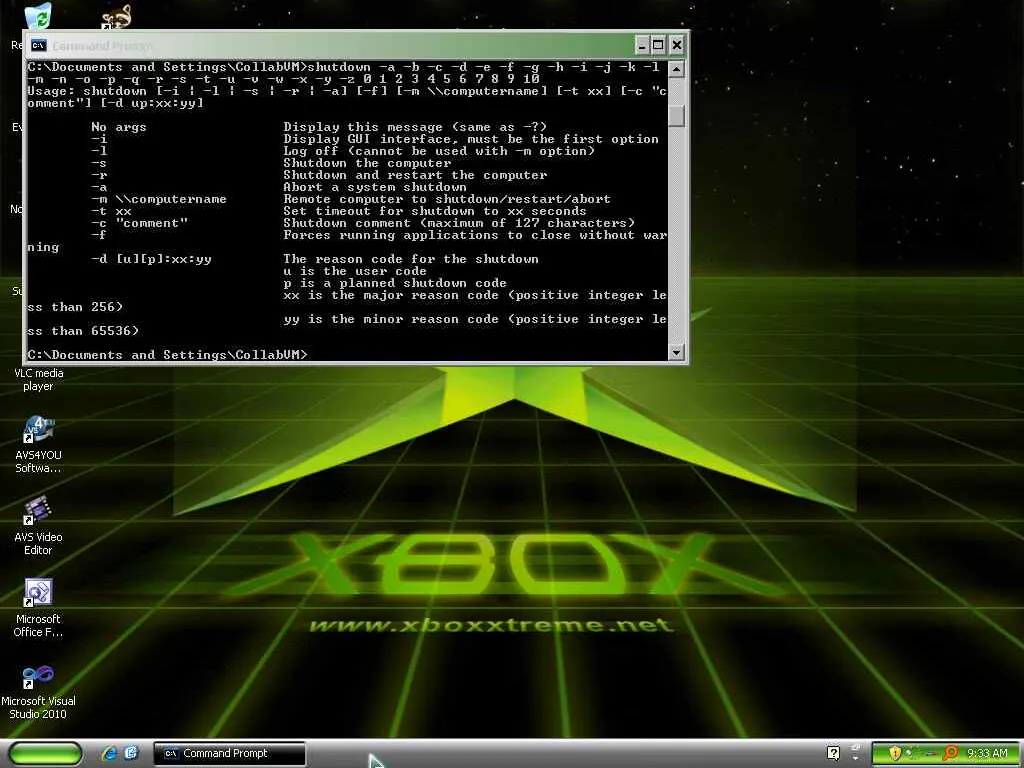Open the Command Prompt window system menu icon
This screenshot has height=768, width=1024.
[39, 45]
